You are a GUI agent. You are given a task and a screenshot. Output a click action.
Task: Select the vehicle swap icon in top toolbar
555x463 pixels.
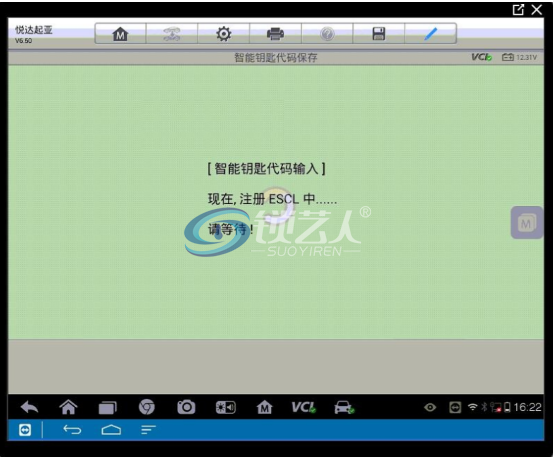pos(172,34)
